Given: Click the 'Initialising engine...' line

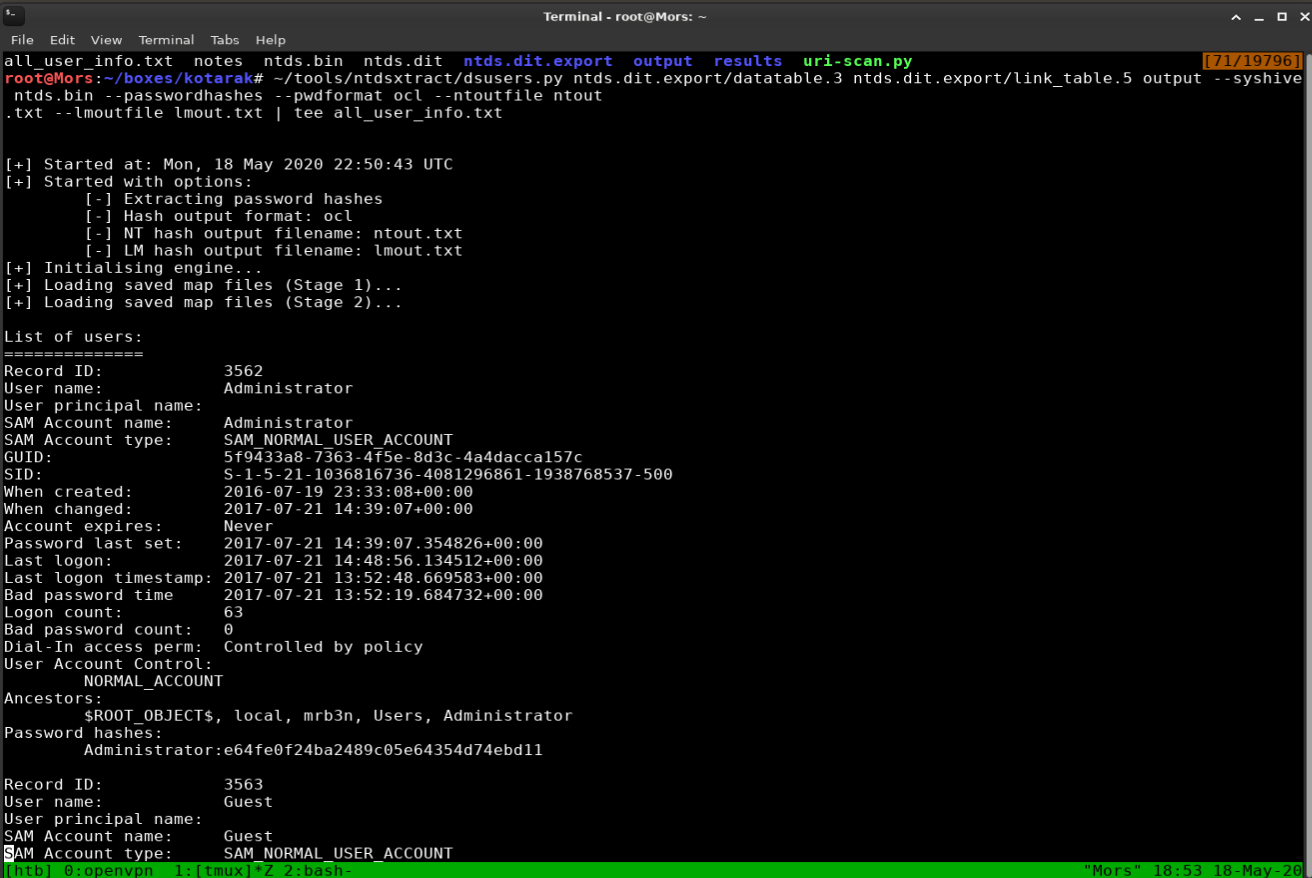Looking at the screenshot, I should pyautogui.click(x=133, y=267).
